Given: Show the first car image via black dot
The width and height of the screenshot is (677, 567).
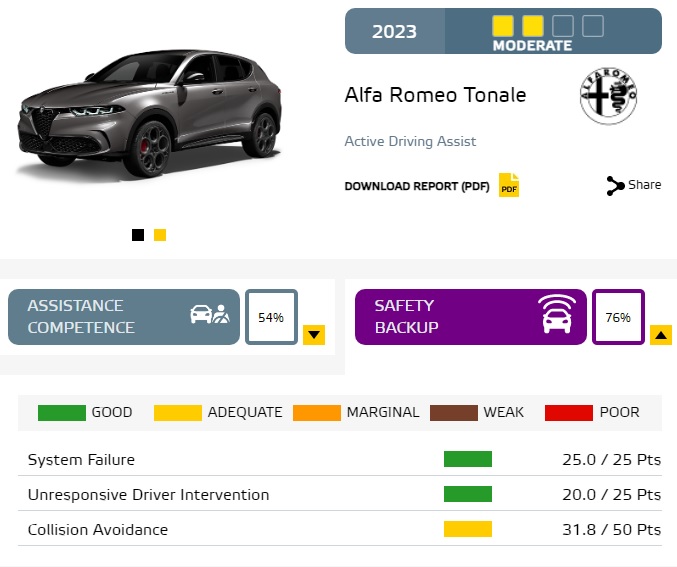Looking at the screenshot, I should coord(138,235).
